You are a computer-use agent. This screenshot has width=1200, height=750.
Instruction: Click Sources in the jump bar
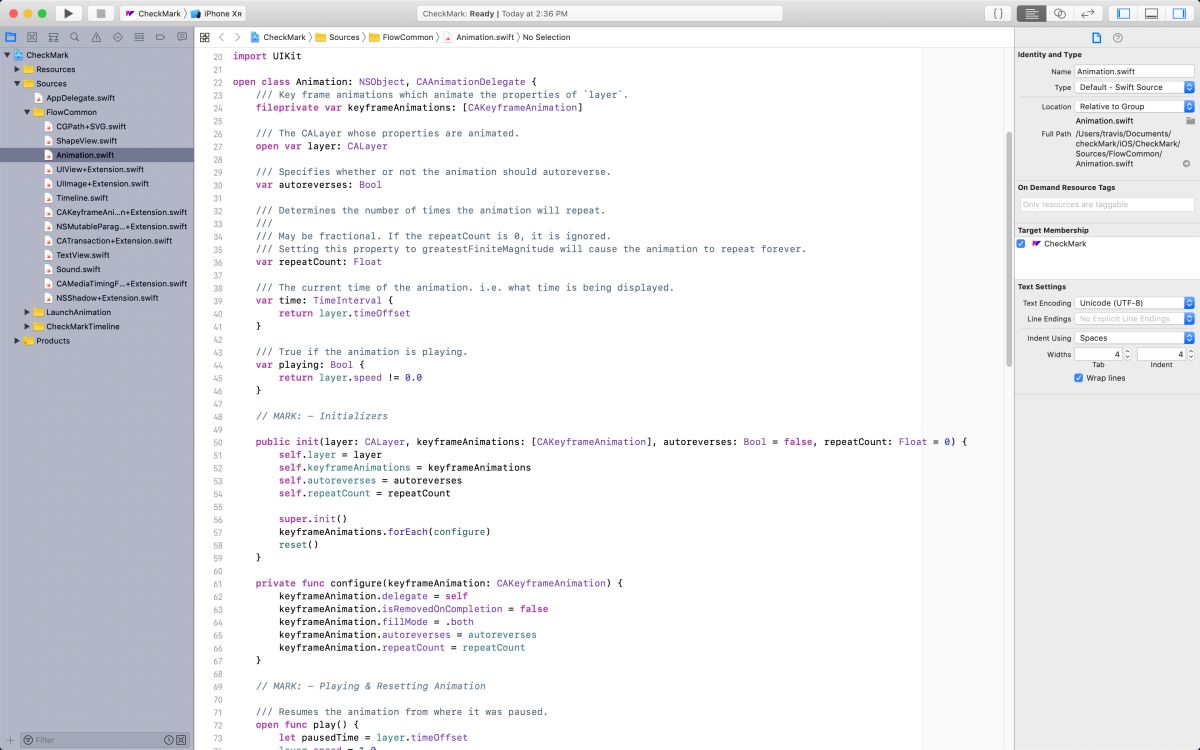[337, 37]
